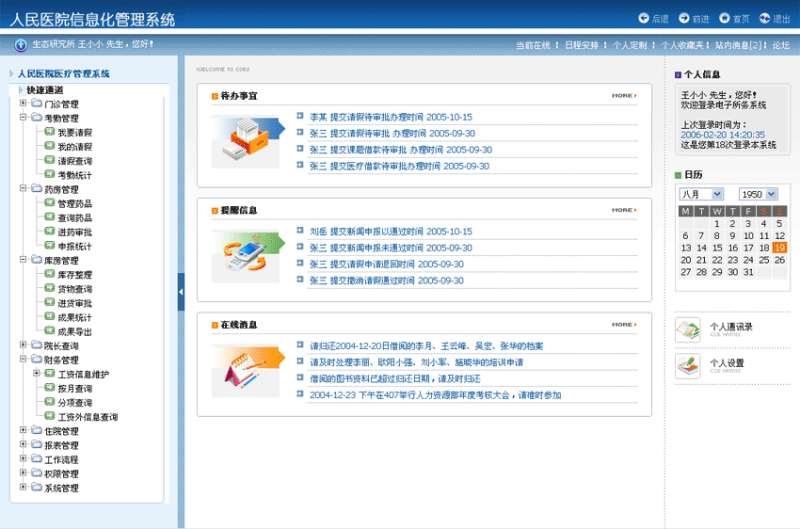Select 按月查询 under 财务管理
This screenshot has height=529, width=800.
coord(75,388)
